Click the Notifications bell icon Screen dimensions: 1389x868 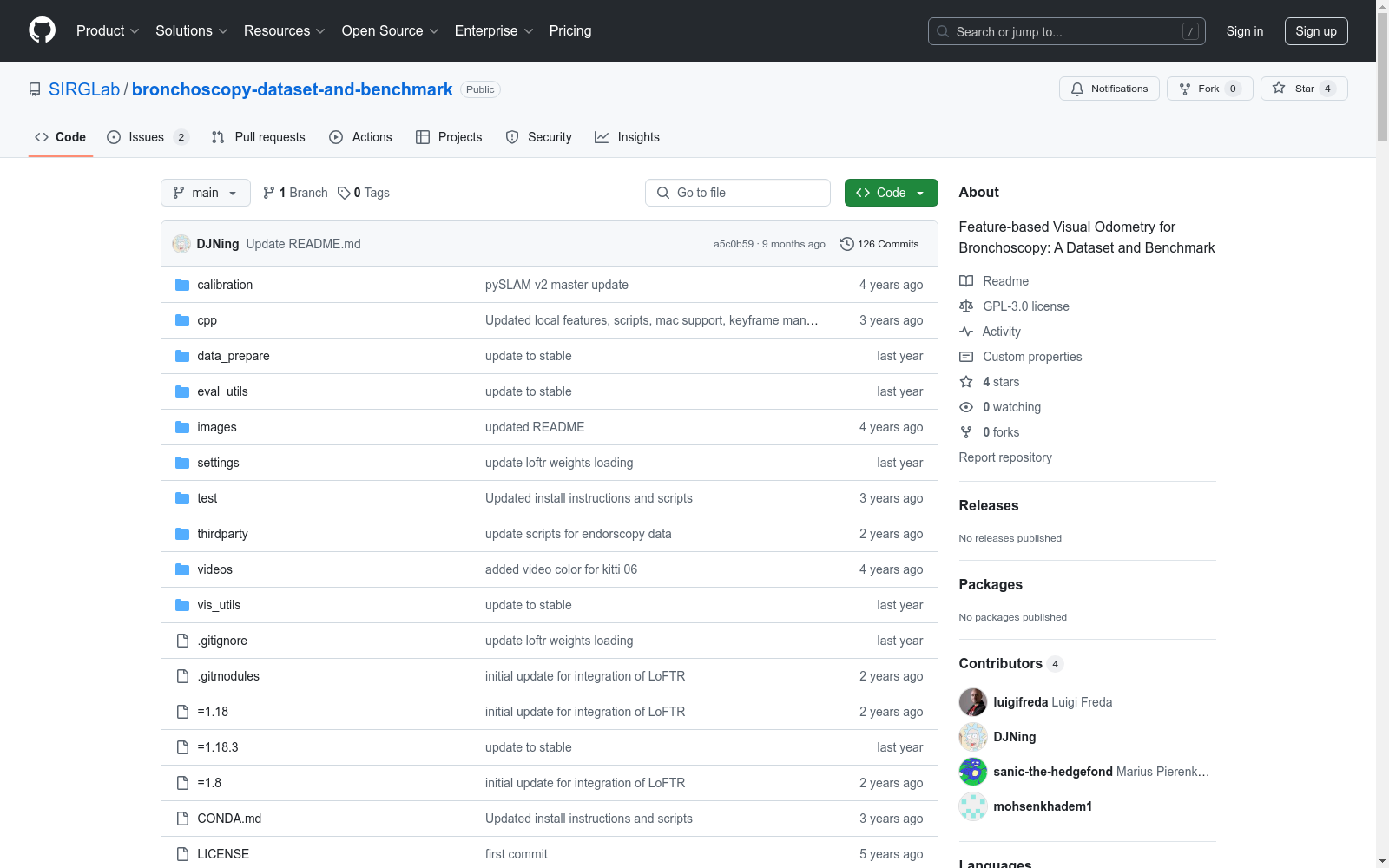1077,89
